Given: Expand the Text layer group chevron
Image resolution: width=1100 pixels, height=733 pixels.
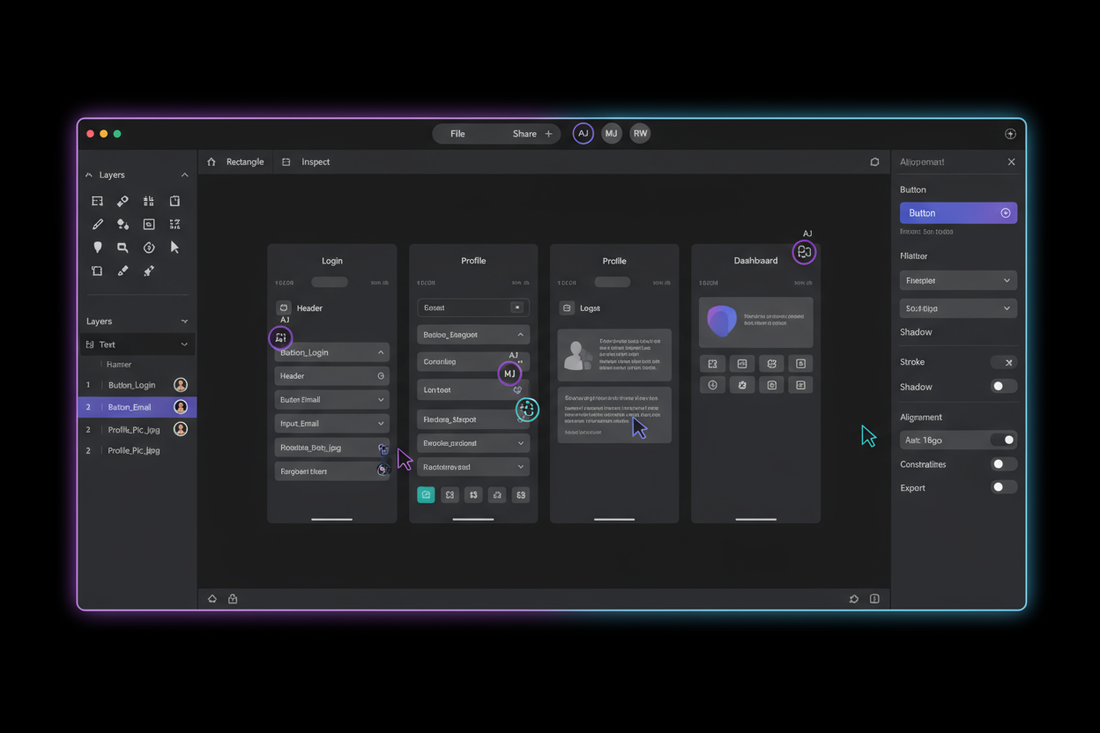Looking at the screenshot, I should (x=184, y=345).
